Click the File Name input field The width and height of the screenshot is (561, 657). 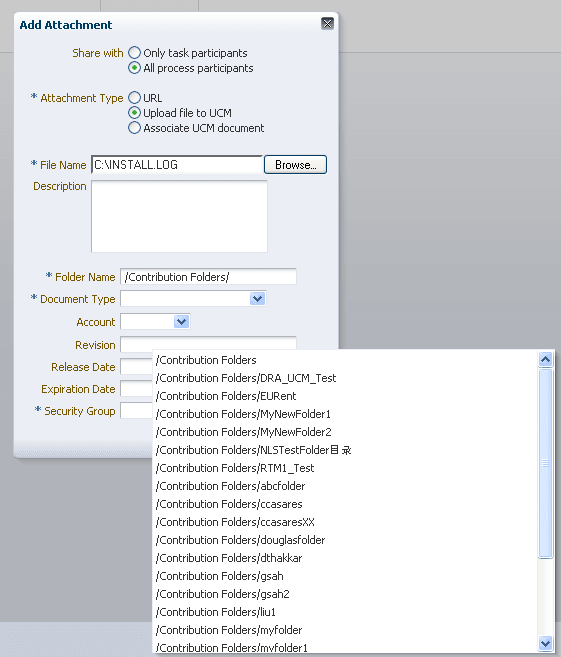(x=177, y=164)
